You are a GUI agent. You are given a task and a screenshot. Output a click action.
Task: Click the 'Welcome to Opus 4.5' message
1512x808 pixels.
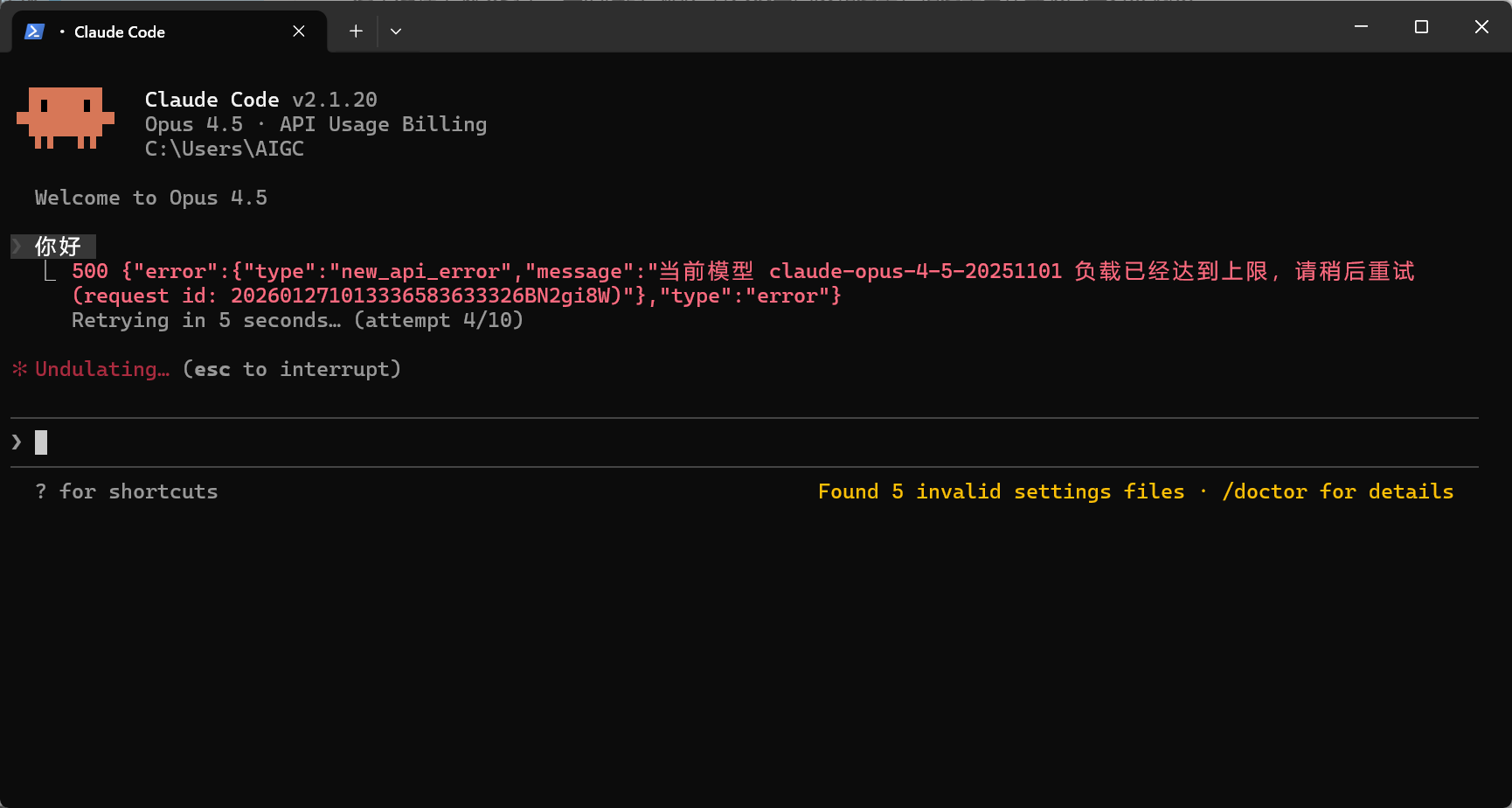point(151,198)
